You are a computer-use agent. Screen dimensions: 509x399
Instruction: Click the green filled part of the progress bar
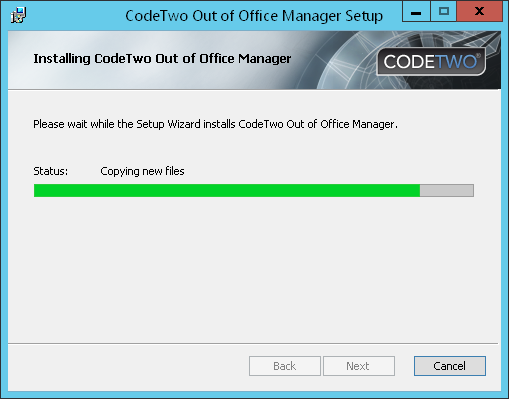pos(227,190)
